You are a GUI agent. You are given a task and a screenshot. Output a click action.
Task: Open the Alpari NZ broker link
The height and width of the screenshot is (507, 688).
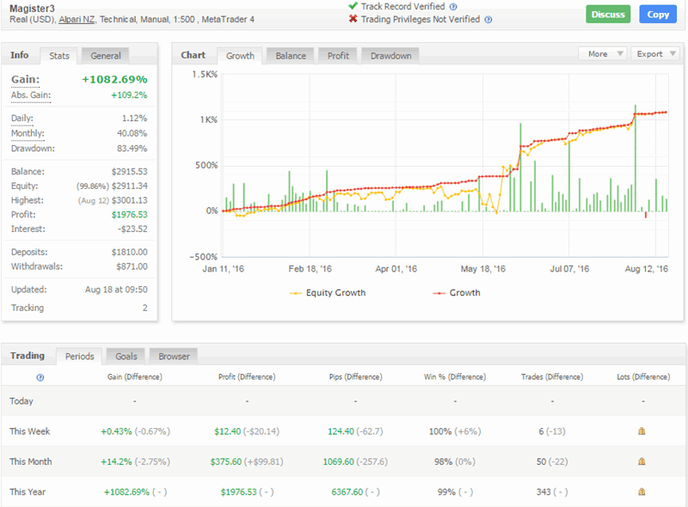tap(76, 19)
